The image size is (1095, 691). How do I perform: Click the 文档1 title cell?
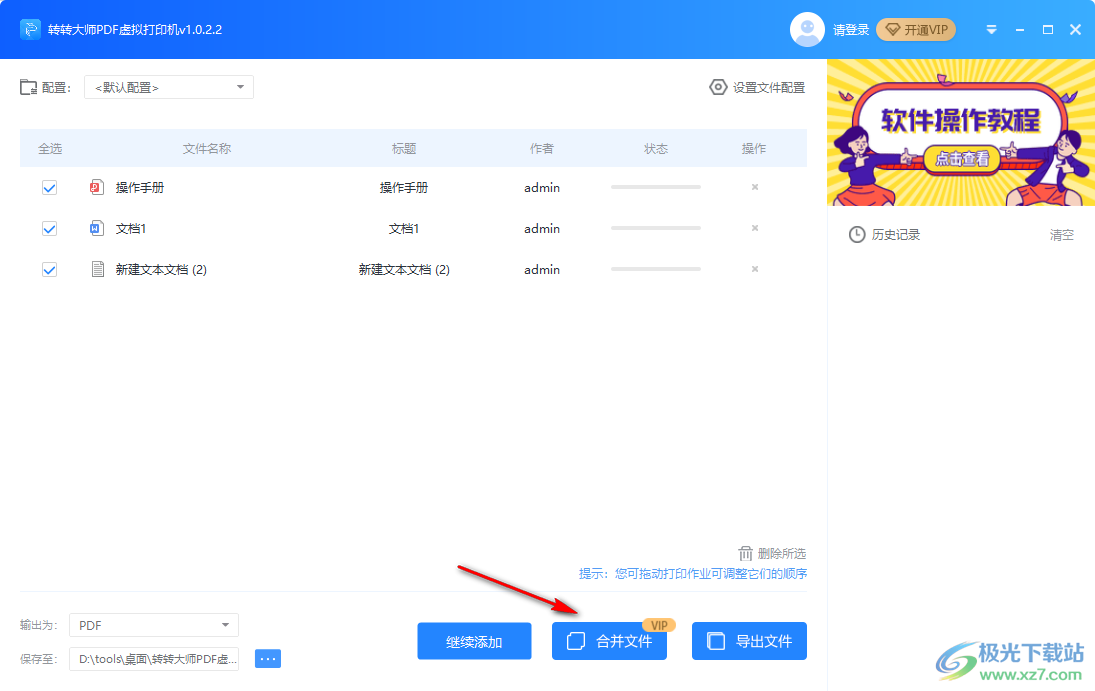(404, 228)
